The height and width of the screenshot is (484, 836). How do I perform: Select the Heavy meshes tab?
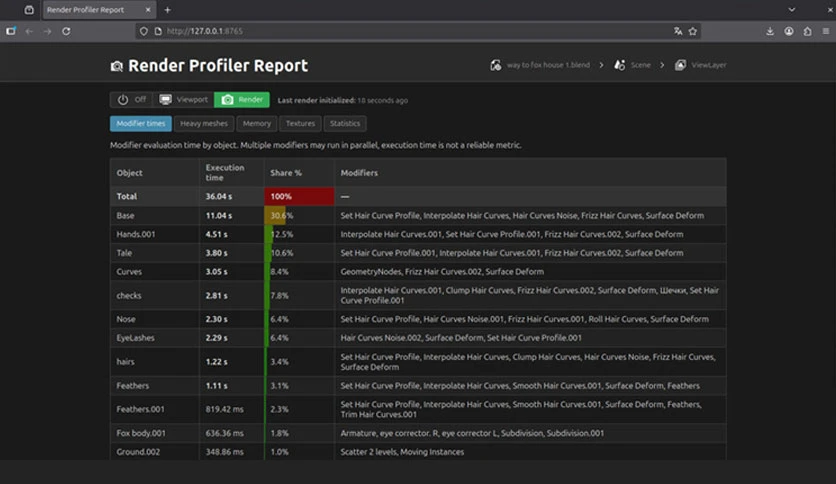coord(204,124)
